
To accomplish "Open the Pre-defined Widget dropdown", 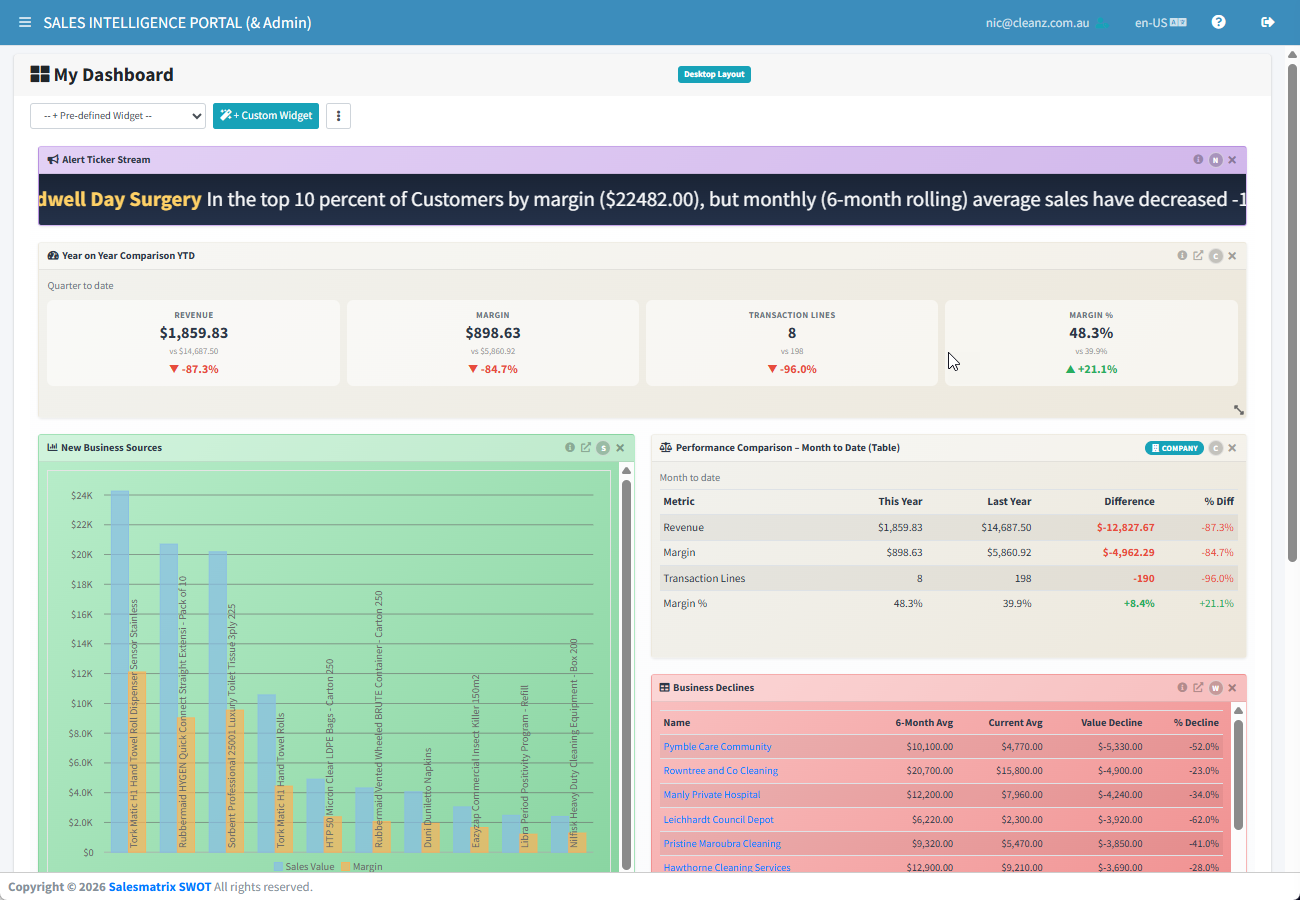I will [x=118, y=116].
